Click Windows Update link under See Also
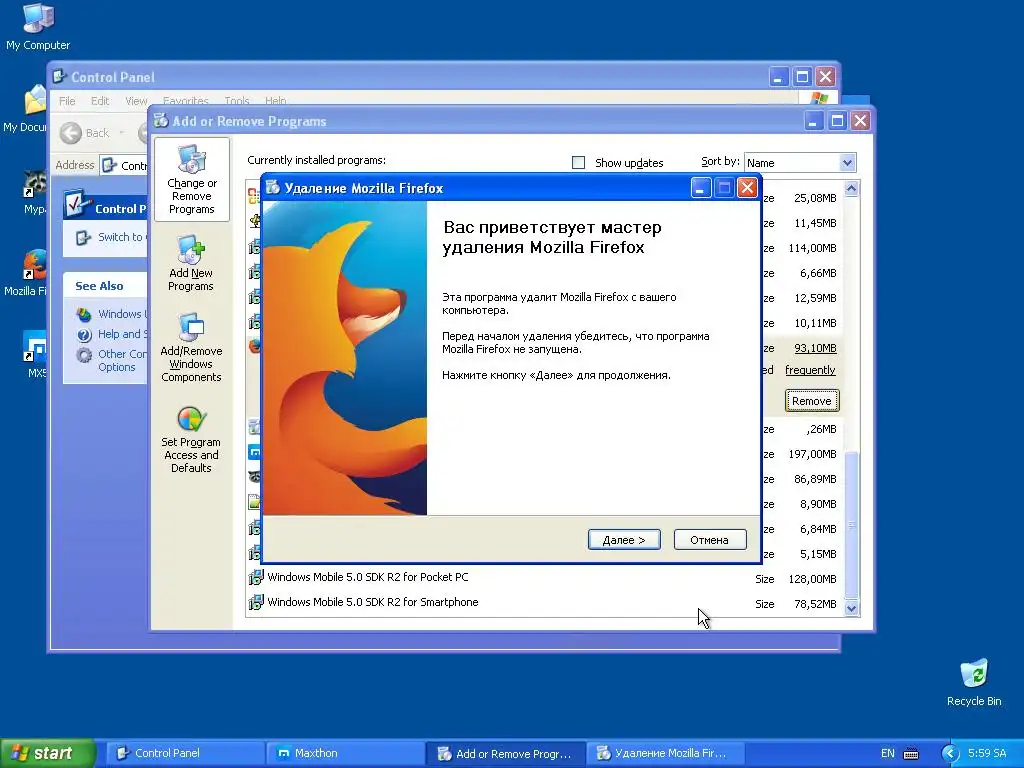 (122, 314)
